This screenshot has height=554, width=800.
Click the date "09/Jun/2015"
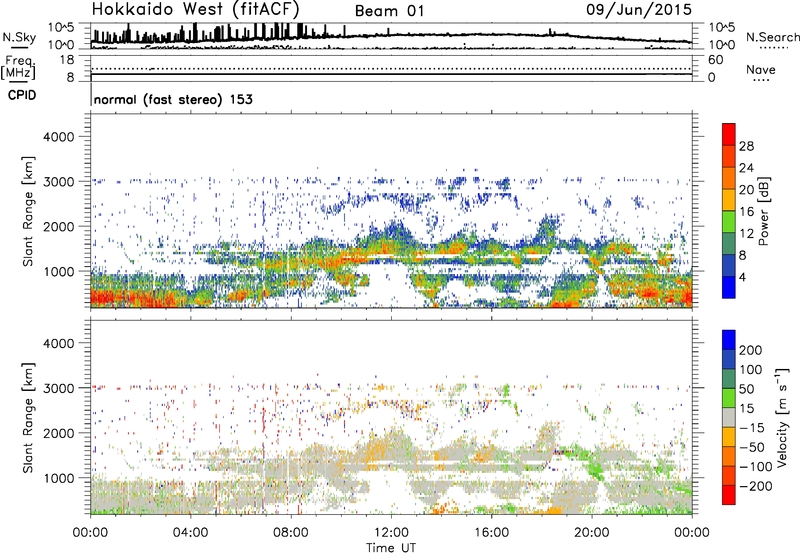point(639,9)
